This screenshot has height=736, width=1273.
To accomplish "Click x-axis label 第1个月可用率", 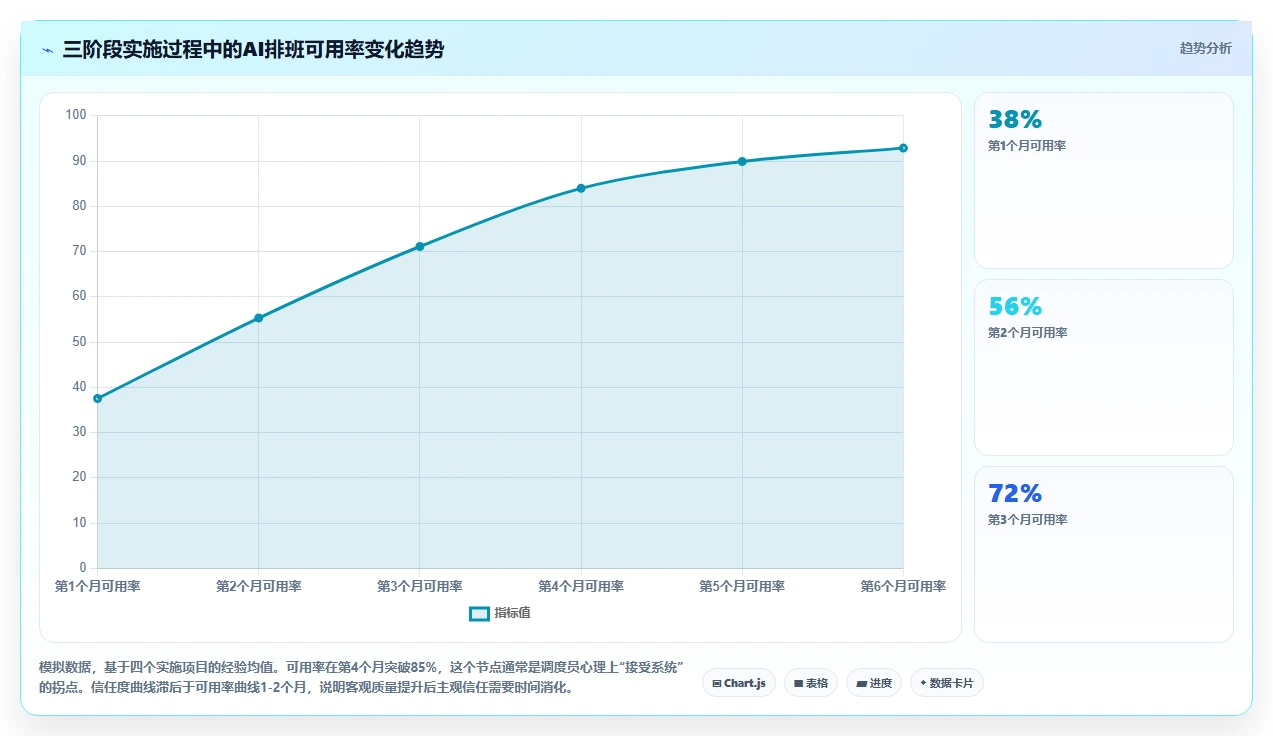I will pos(97,587).
